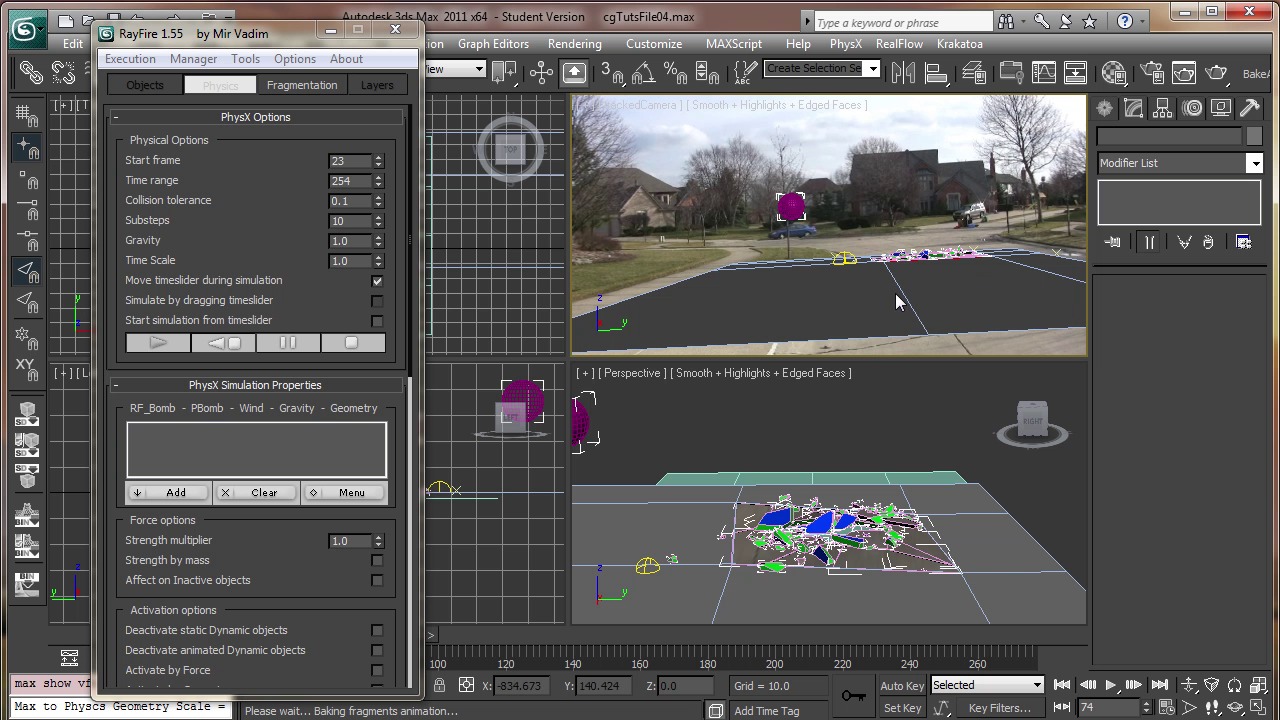The image size is (1280, 720).
Task: Toggle Auto Key mode
Action: (x=902, y=685)
